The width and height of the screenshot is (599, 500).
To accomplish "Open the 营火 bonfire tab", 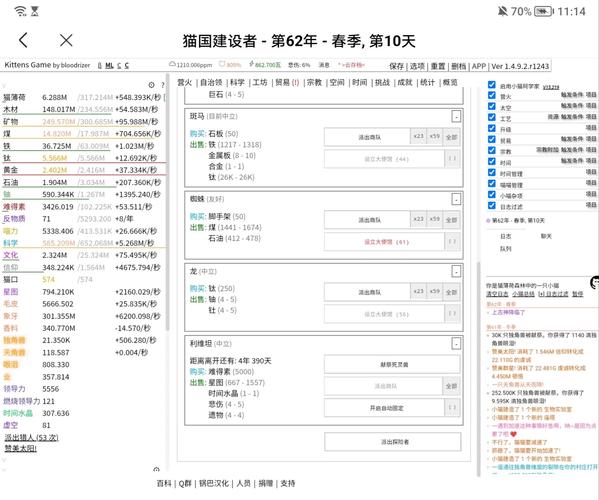I will pos(185,83).
